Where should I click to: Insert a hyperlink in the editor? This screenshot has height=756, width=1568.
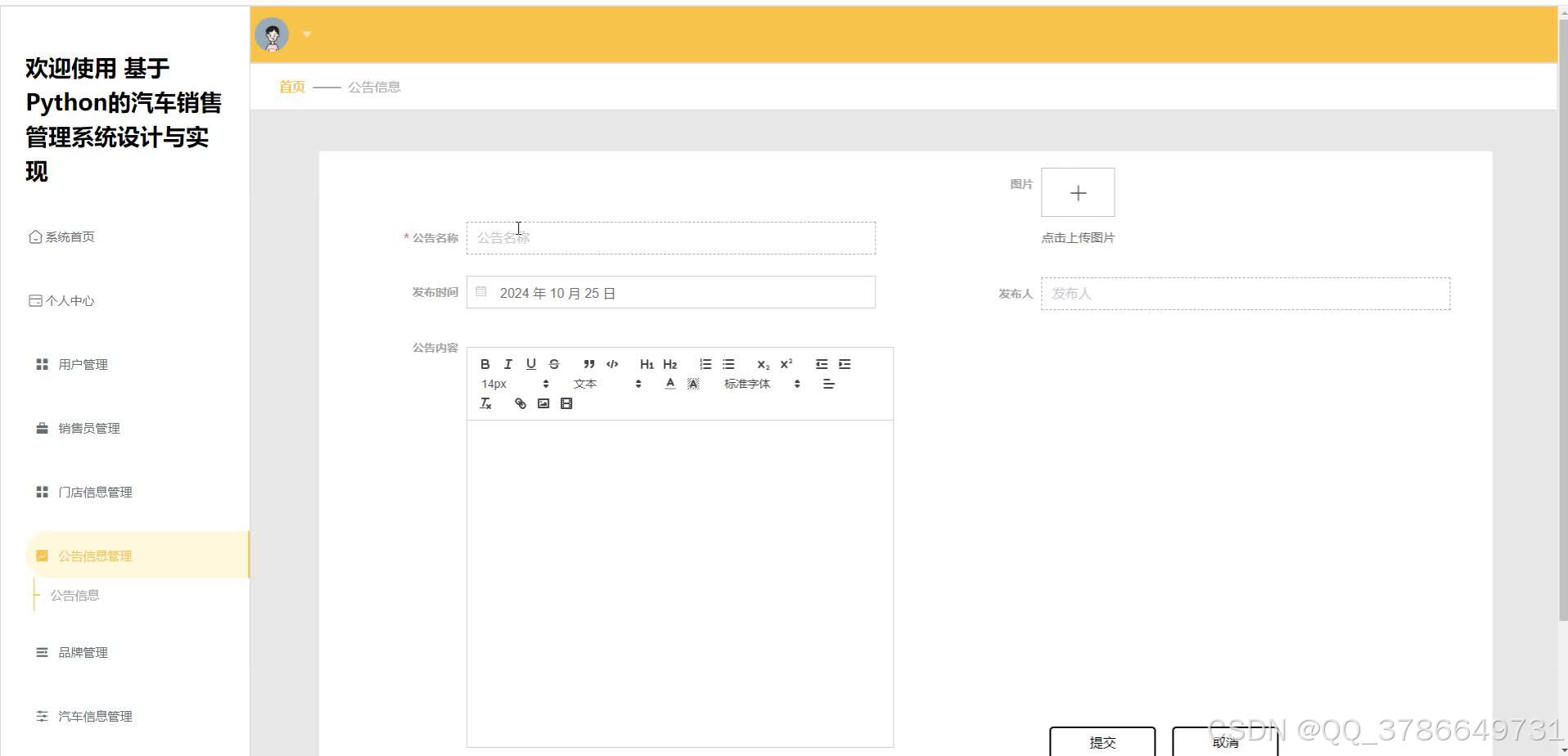pos(520,403)
